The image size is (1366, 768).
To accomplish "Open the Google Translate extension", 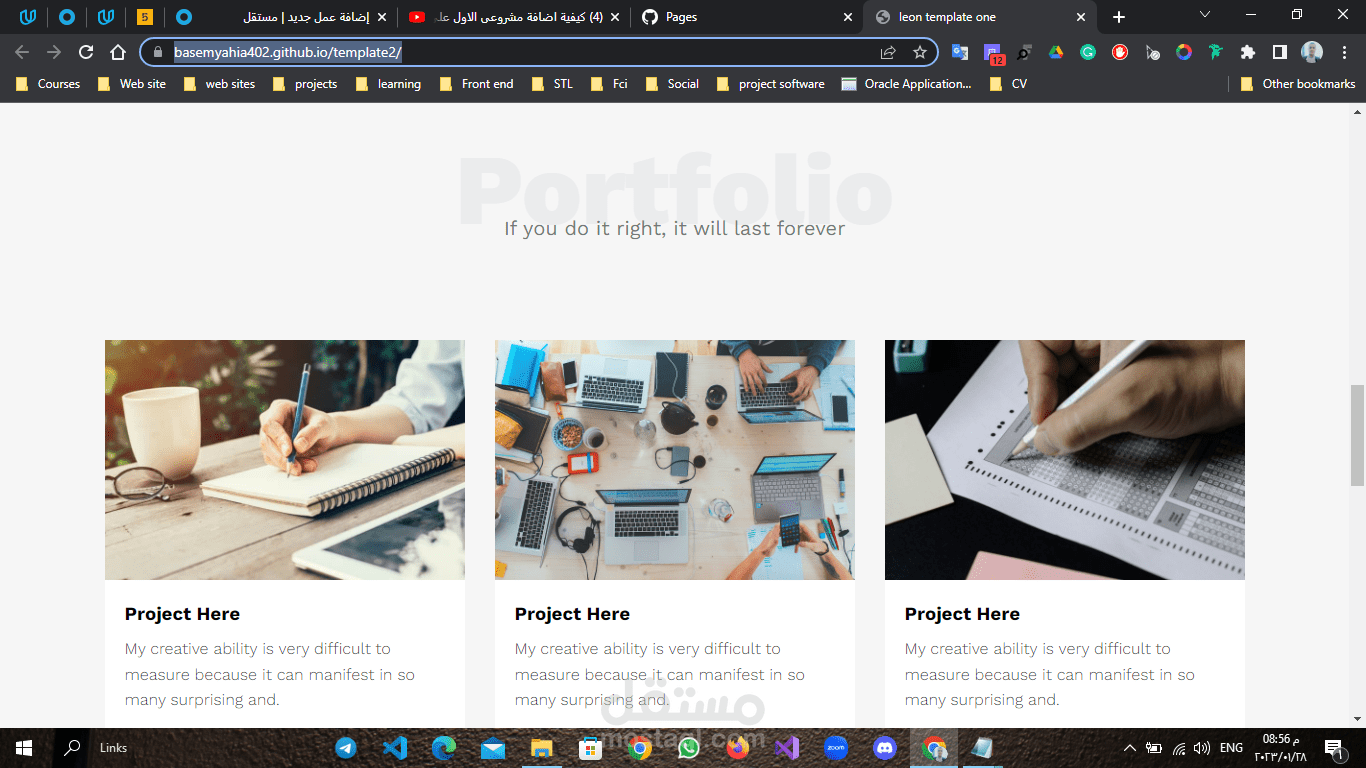I will pyautogui.click(x=960, y=52).
